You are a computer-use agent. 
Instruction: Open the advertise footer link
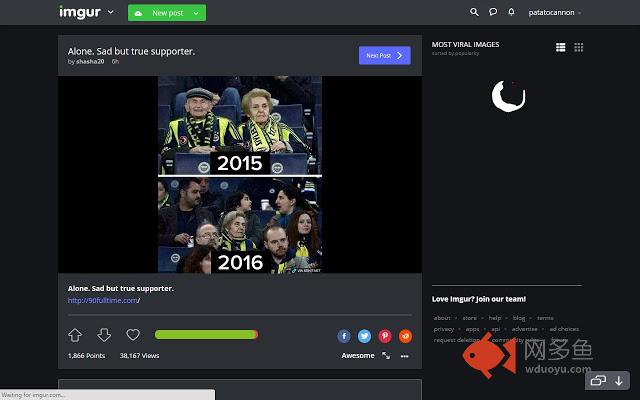[524, 329]
